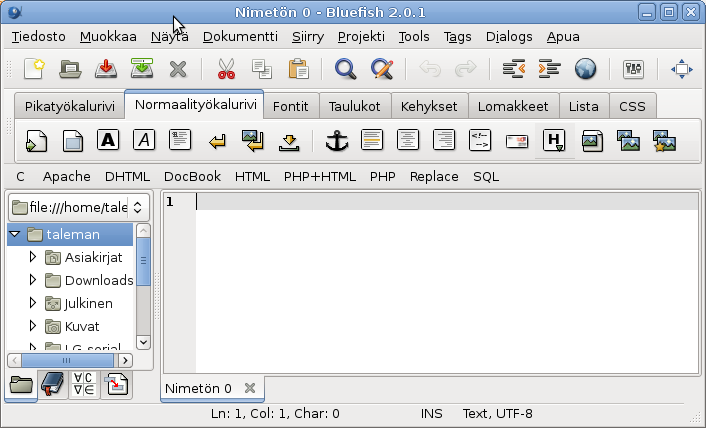This screenshot has height=428, width=706.
Task: Preview in browser with the globe icon
Action: coord(585,69)
